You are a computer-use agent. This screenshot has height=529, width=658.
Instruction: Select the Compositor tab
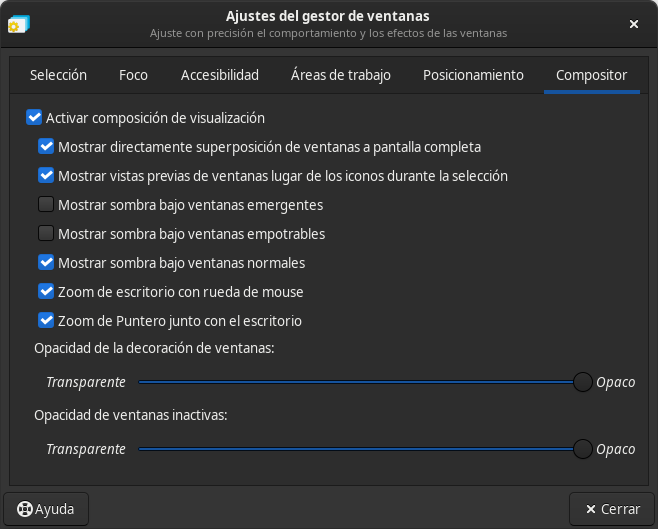coord(591,75)
